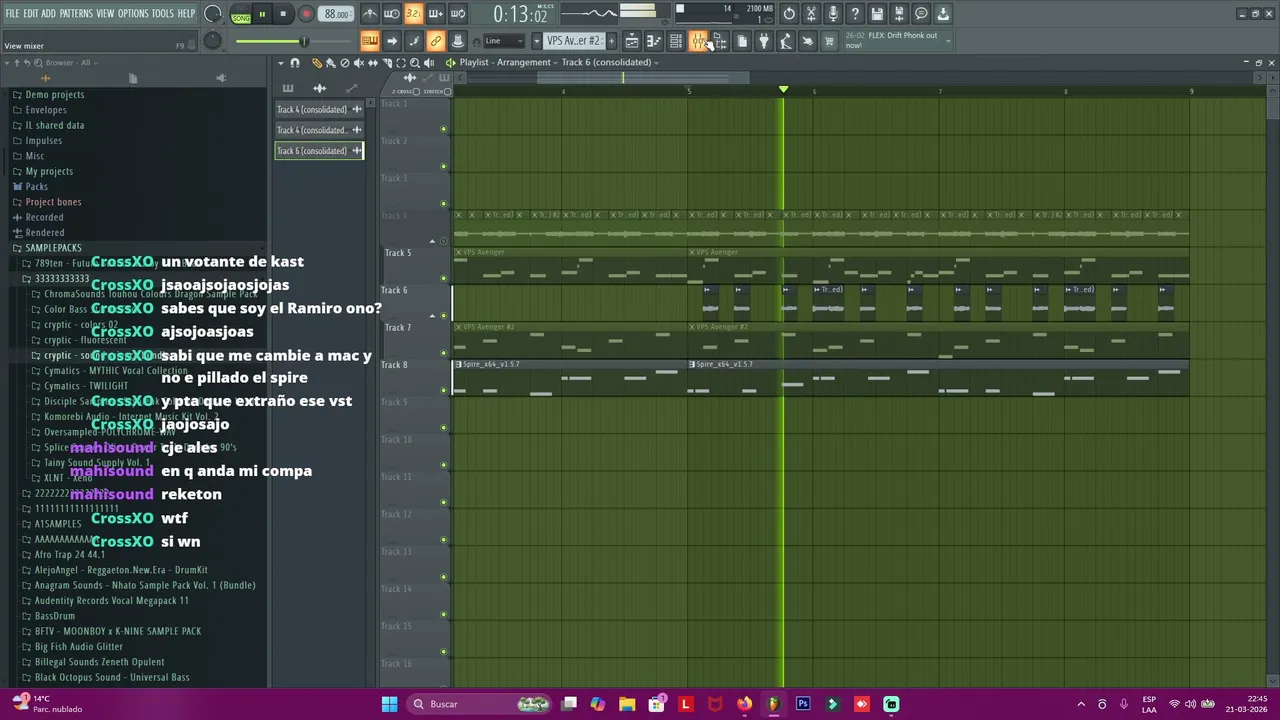Open the Channel rack view icon

[676, 41]
